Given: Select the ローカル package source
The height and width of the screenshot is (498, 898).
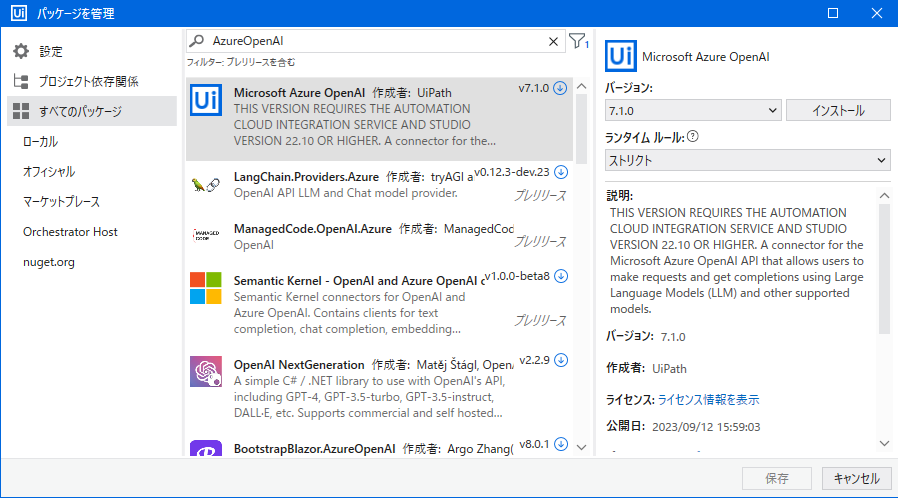Looking at the screenshot, I should [x=41, y=141].
